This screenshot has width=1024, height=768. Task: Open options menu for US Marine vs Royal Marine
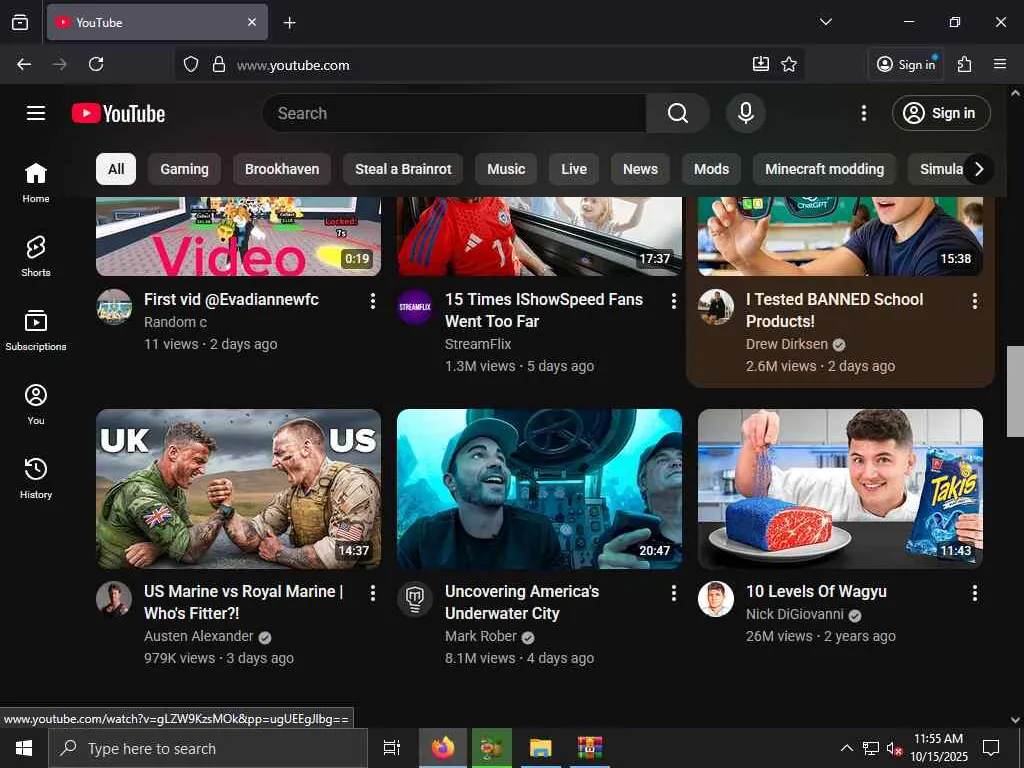(372, 593)
